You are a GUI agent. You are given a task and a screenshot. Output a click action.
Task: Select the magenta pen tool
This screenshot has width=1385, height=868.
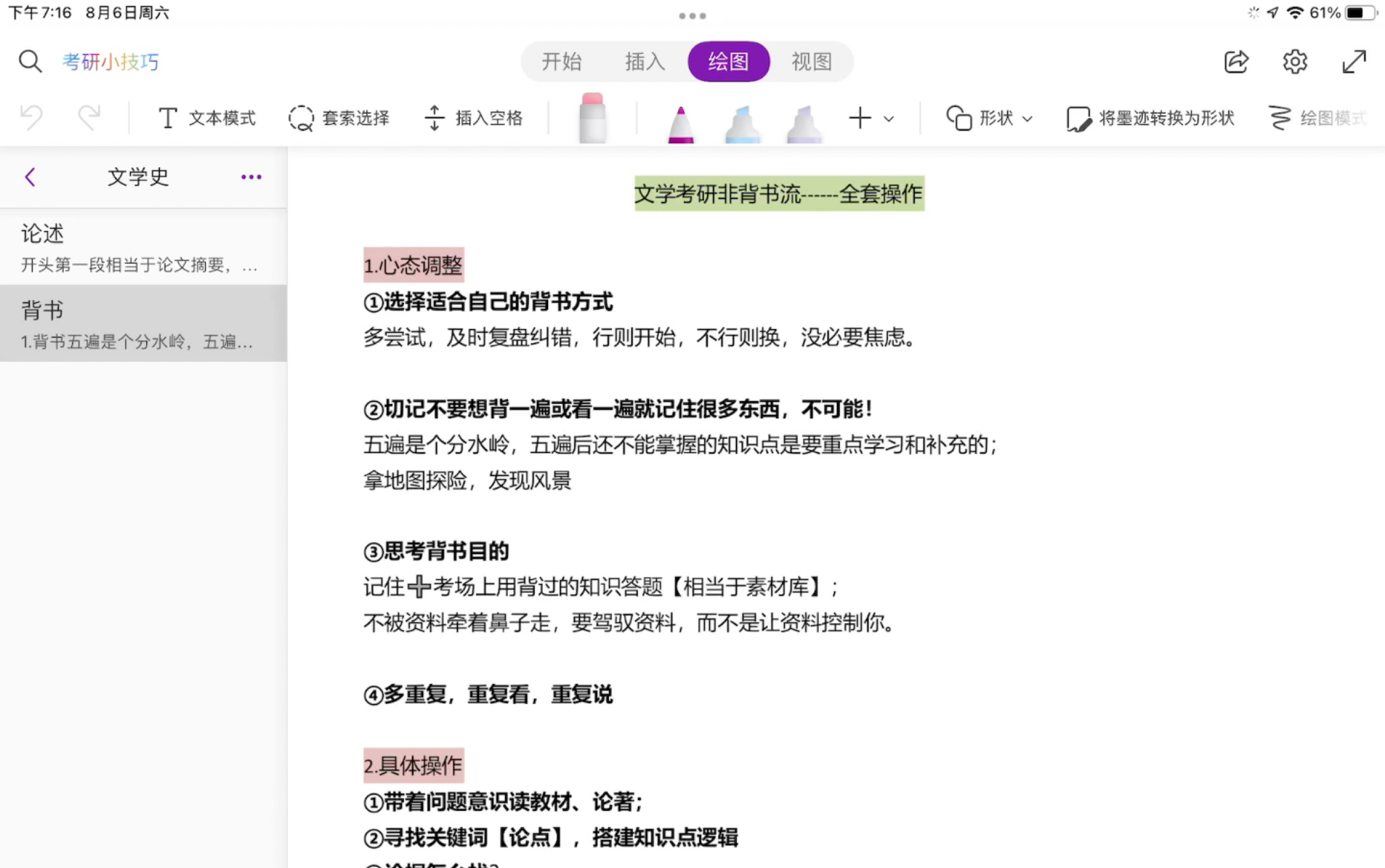pyautogui.click(x=680, y=124)
